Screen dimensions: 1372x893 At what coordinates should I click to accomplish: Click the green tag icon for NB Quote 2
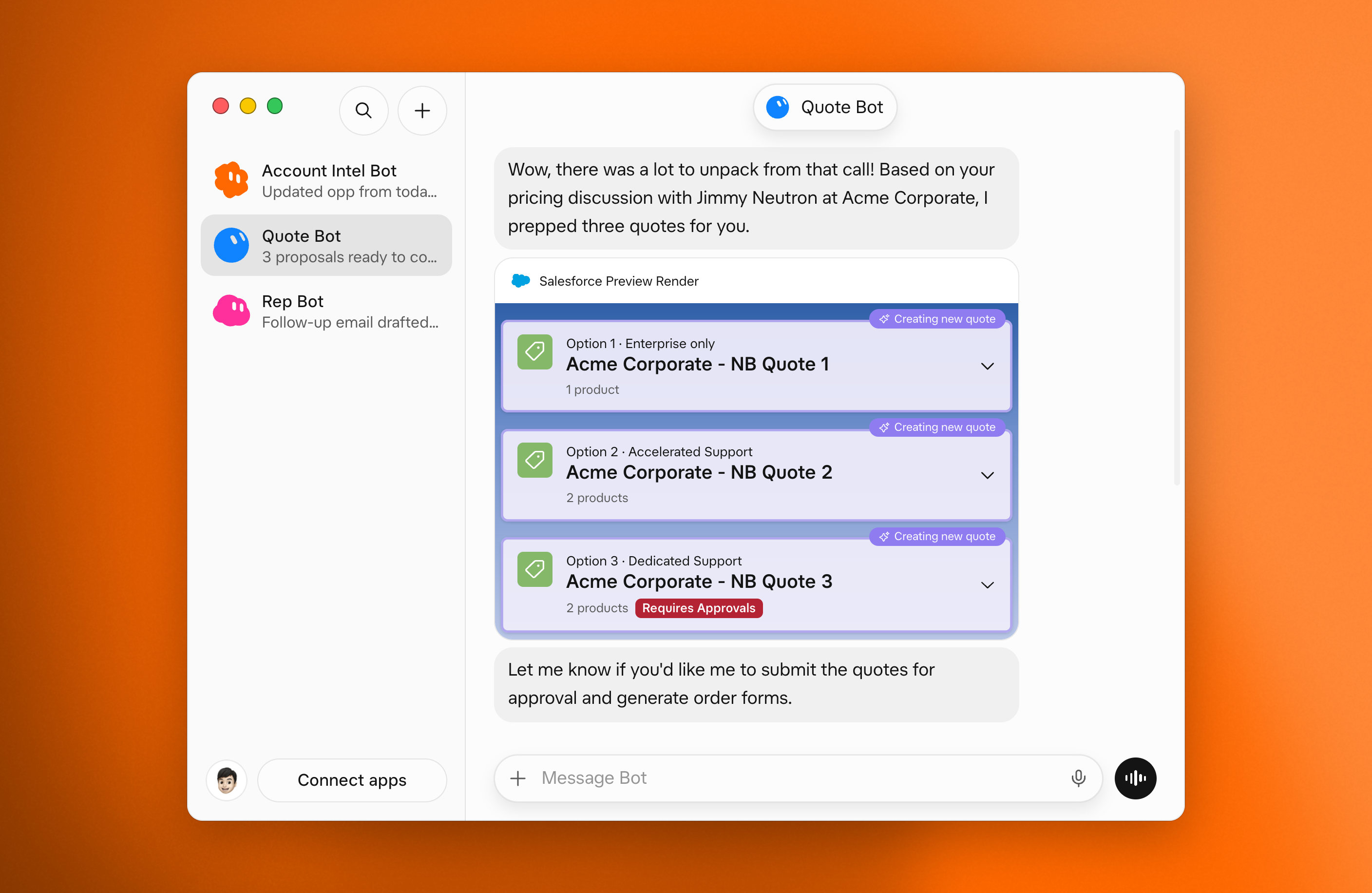click(534, 460)
